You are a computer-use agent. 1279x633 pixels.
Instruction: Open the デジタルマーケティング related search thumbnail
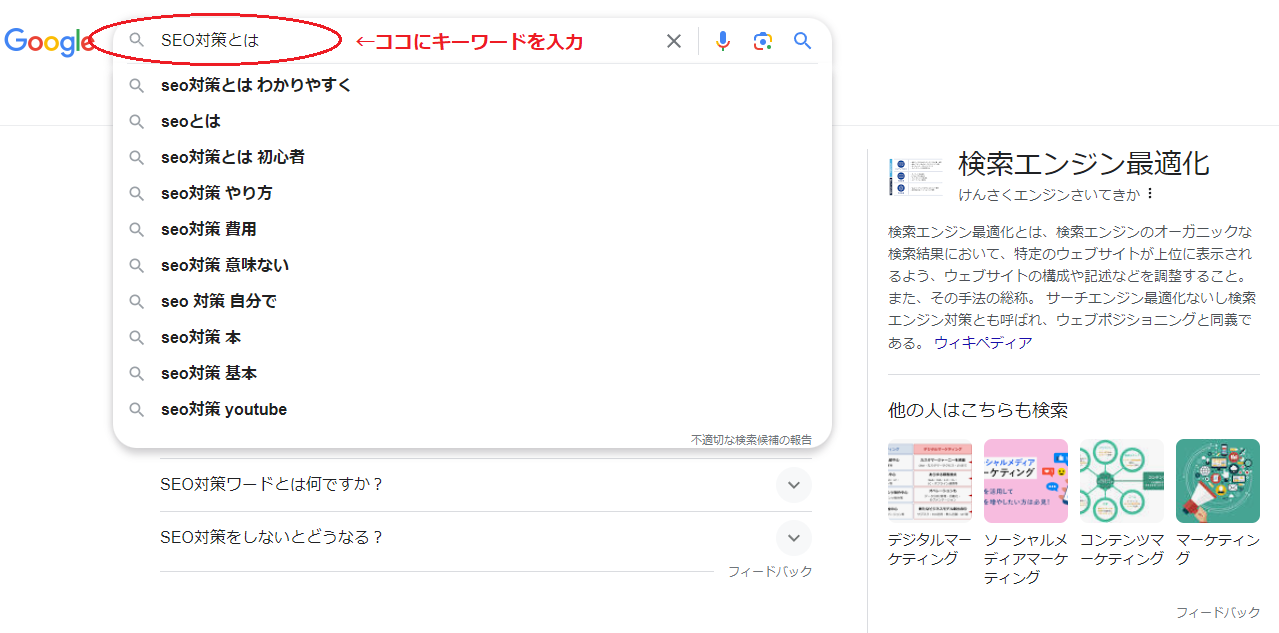click(x=929, y=481)
